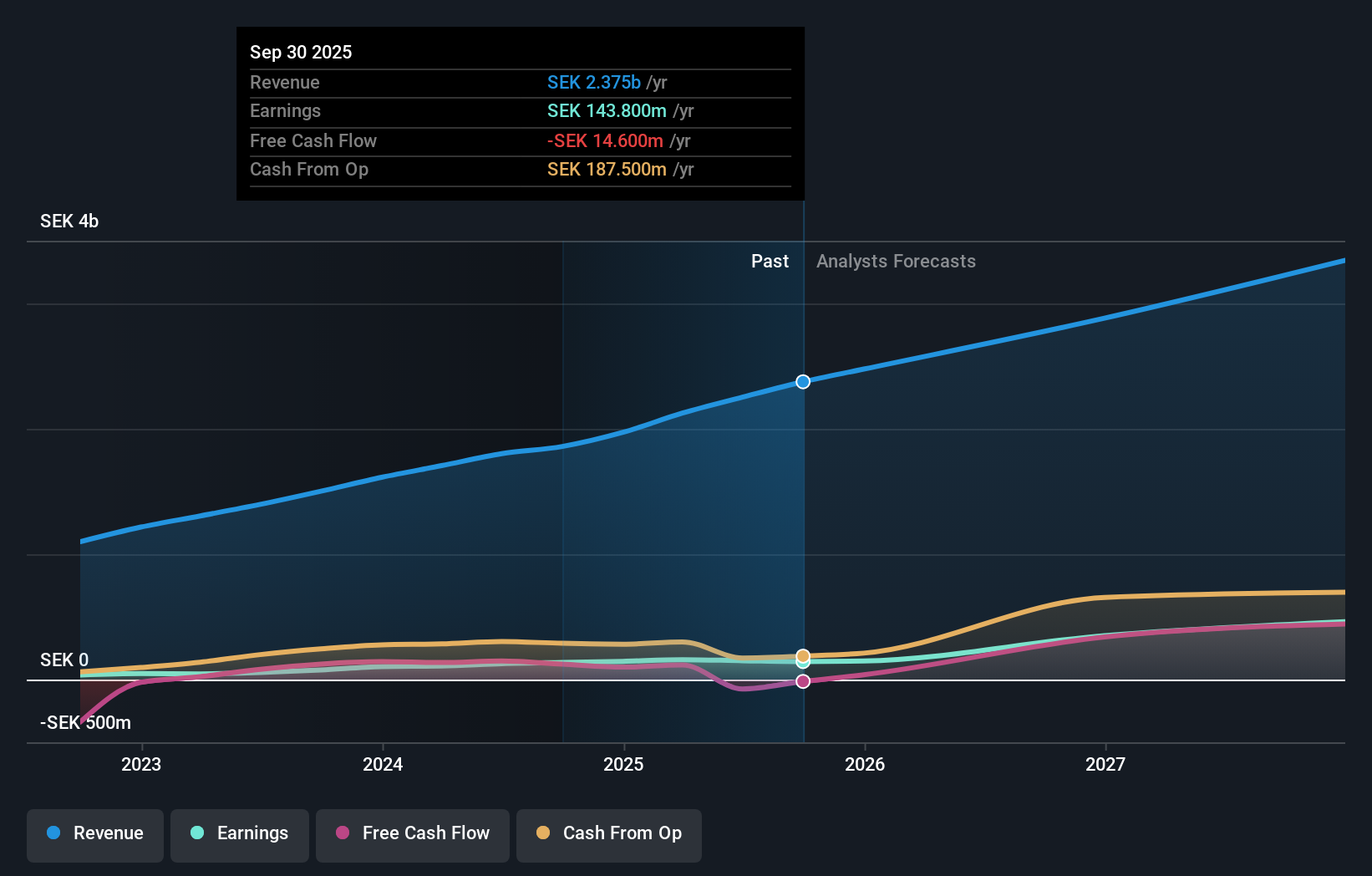This screenshot has height=876, width=1372.
Task: Click the Earnings row in the tooltip
Action: (x=285, y=110)
